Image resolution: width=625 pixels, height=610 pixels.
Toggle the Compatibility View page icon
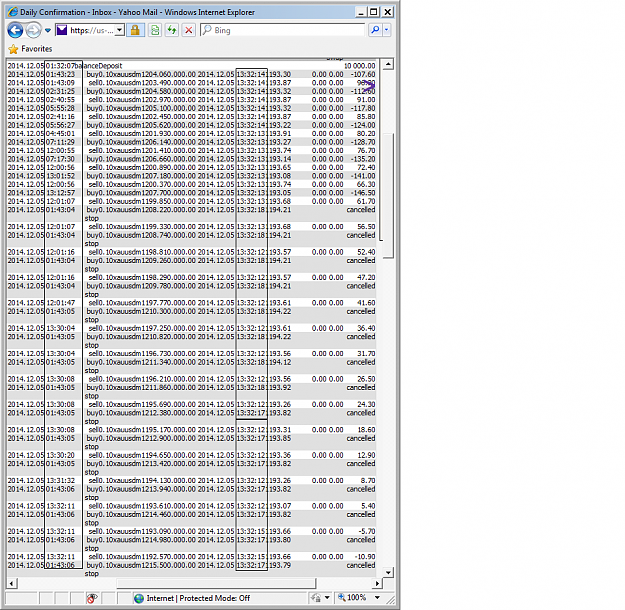pos(155,30)
